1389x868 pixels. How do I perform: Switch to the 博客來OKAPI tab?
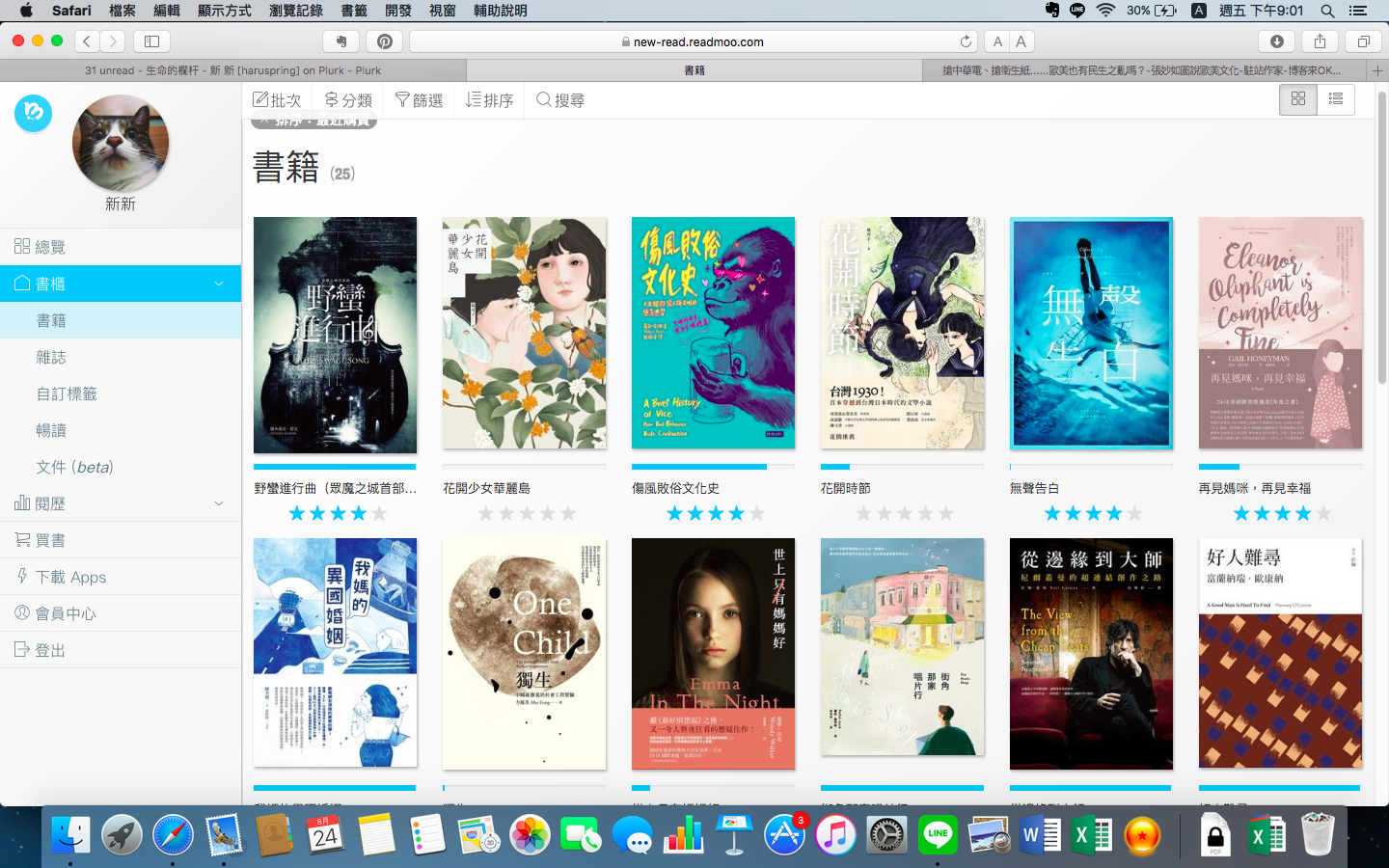pos(1144,70)
